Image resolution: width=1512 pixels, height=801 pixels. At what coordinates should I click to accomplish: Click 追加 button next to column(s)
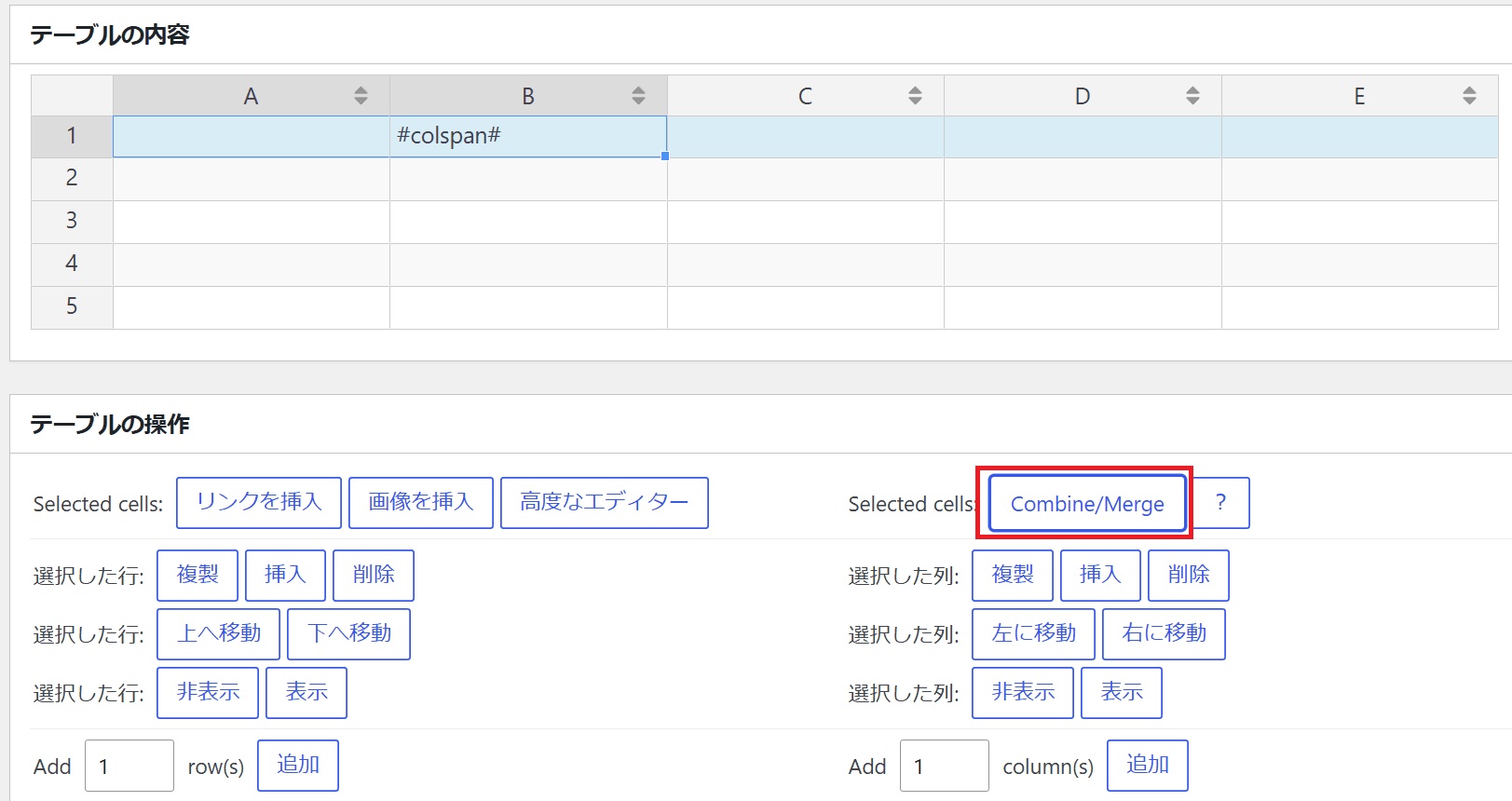point(1147,766)
